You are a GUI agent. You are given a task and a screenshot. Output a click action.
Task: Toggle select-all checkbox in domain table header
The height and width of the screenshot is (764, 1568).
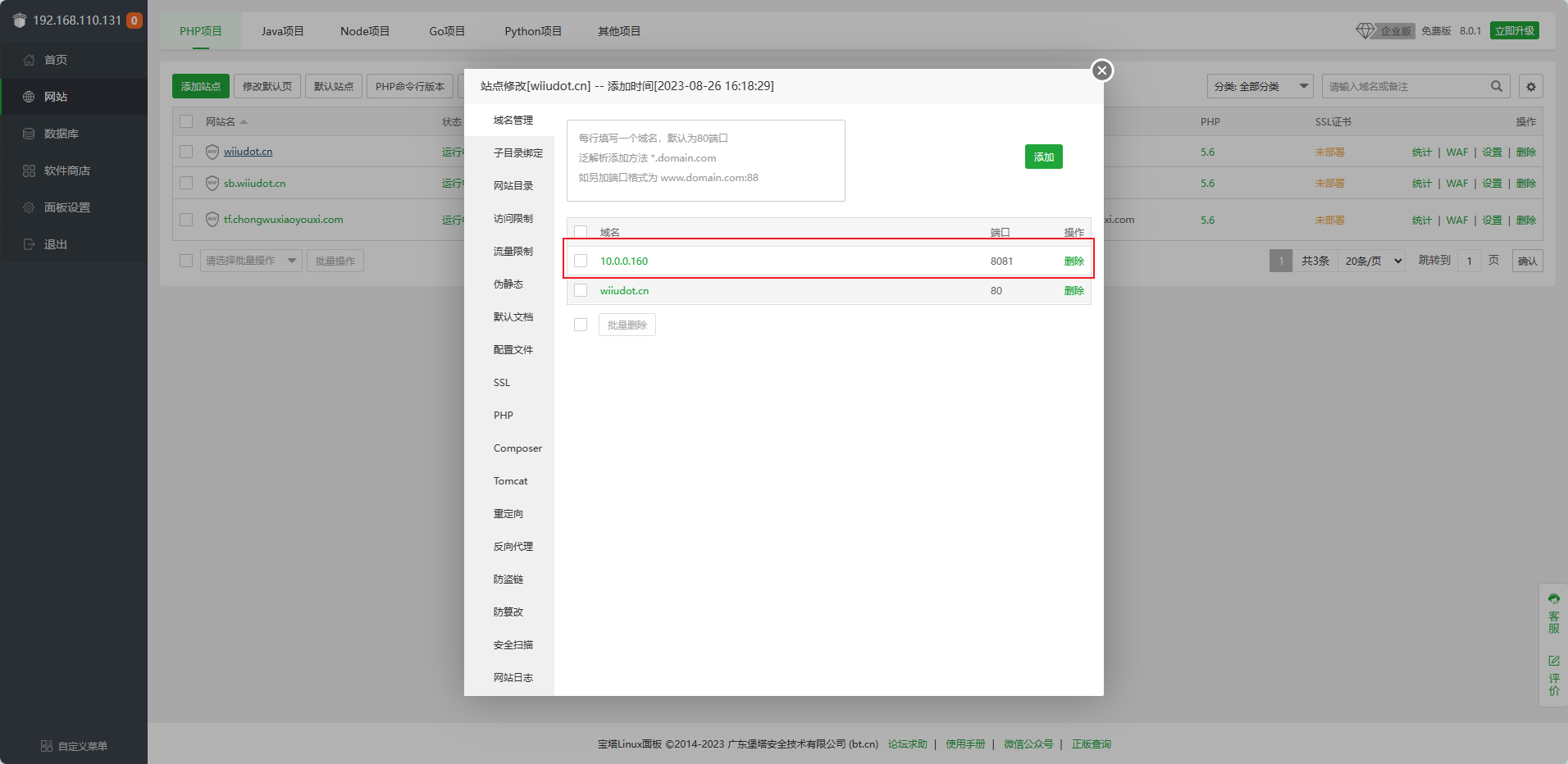coord(581,232)
